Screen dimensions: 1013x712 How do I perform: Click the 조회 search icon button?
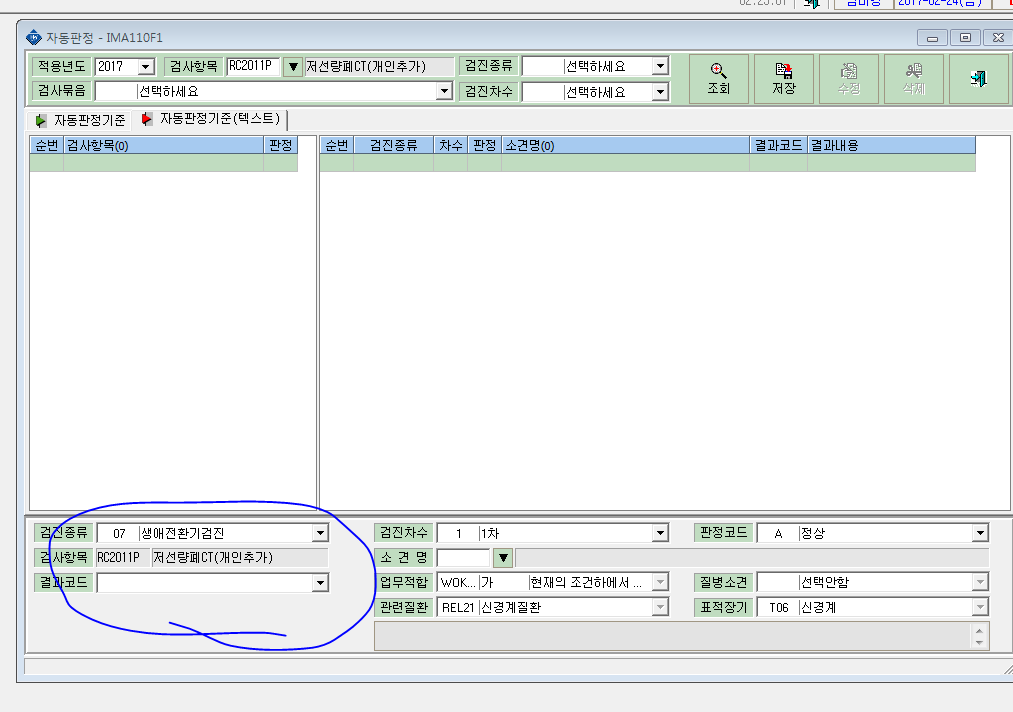[x=718, y=79]
